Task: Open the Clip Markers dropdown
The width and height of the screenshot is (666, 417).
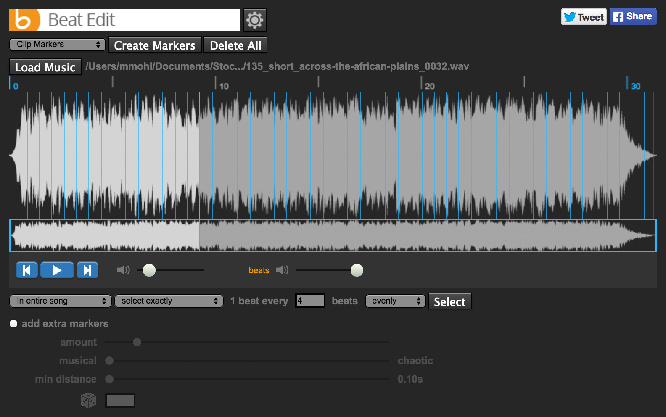Action: (57, 45)
